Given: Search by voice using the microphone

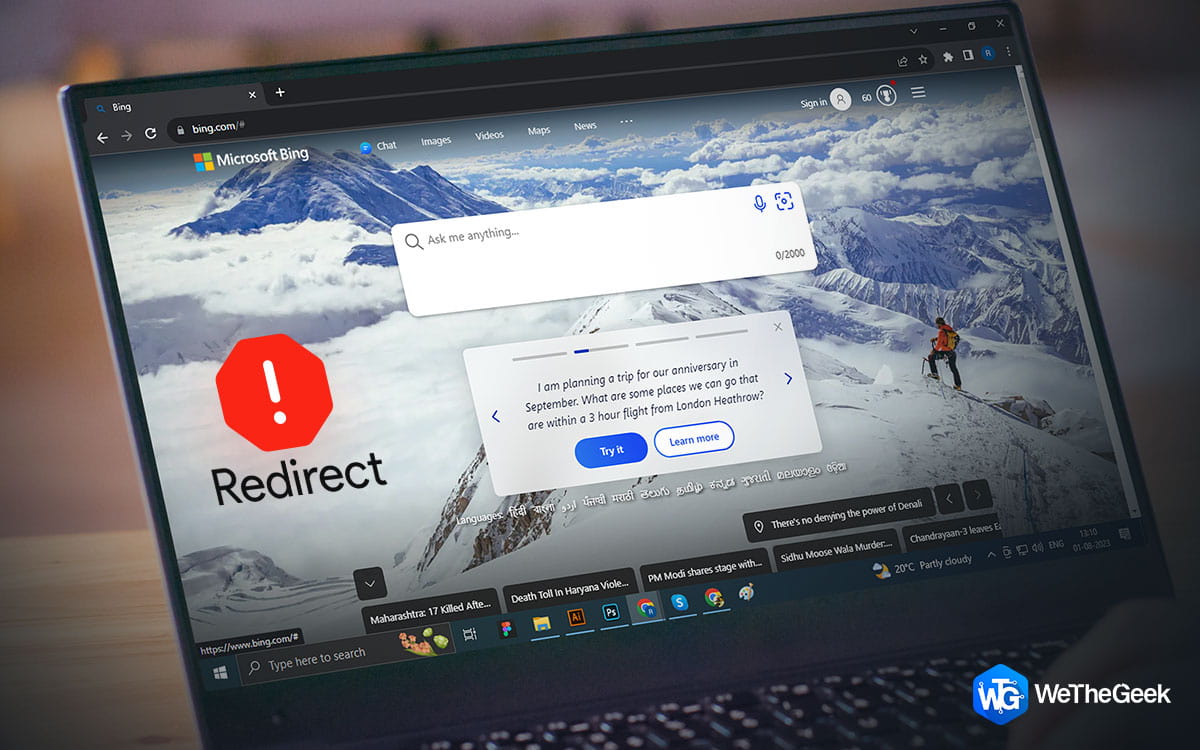Looking at the screenshot, I should click(x=759, y=203).
